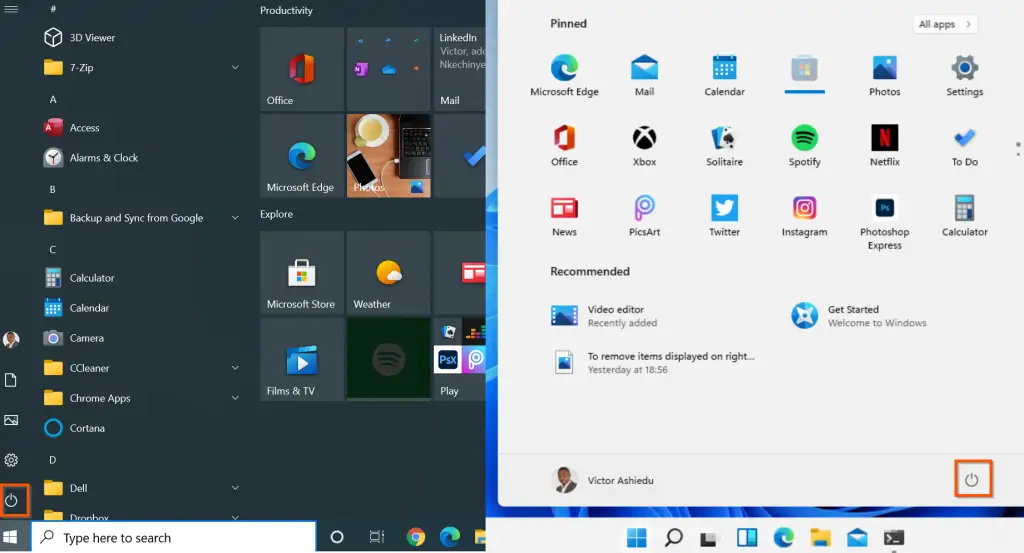Click the hamburger menu in Start
Viewport: 1024px width, 553px height.
point(11,8)
